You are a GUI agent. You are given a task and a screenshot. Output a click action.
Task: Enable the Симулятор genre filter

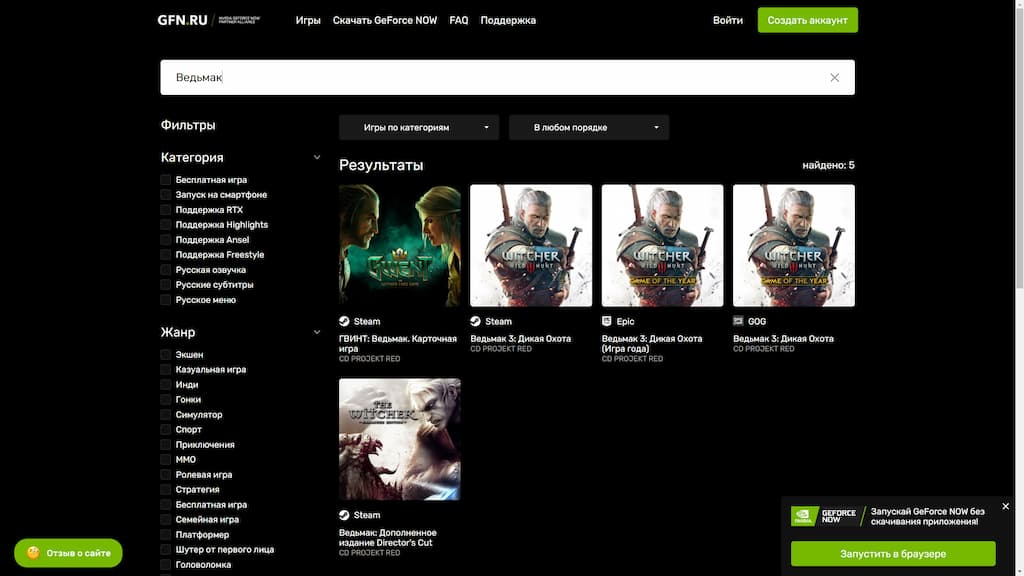tap(166, 415)
